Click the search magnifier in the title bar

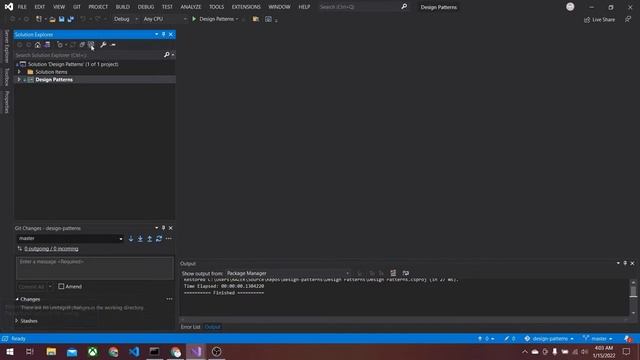coord(404,7)
